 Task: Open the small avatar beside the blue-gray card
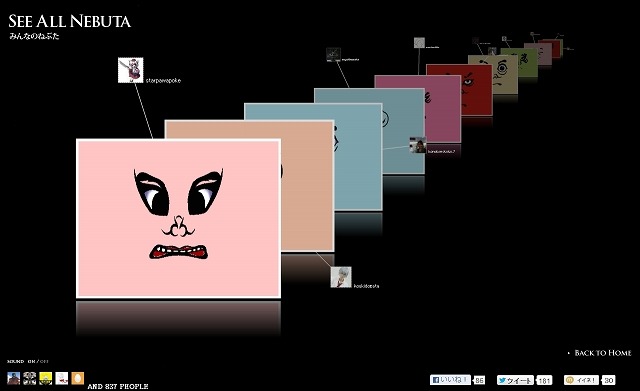pyautogui.click(x=418, y=145)
